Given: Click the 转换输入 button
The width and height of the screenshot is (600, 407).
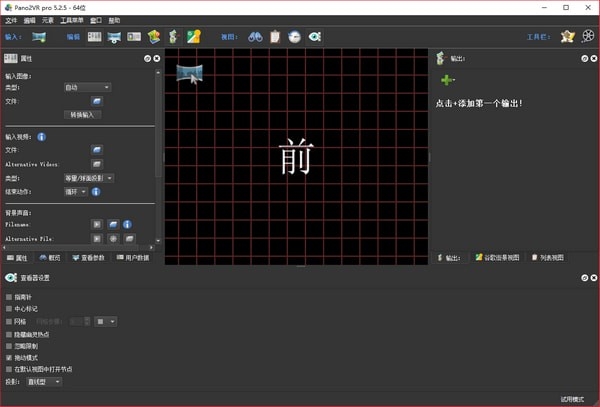Looking at the screenshot, I should tap(82, 115).
